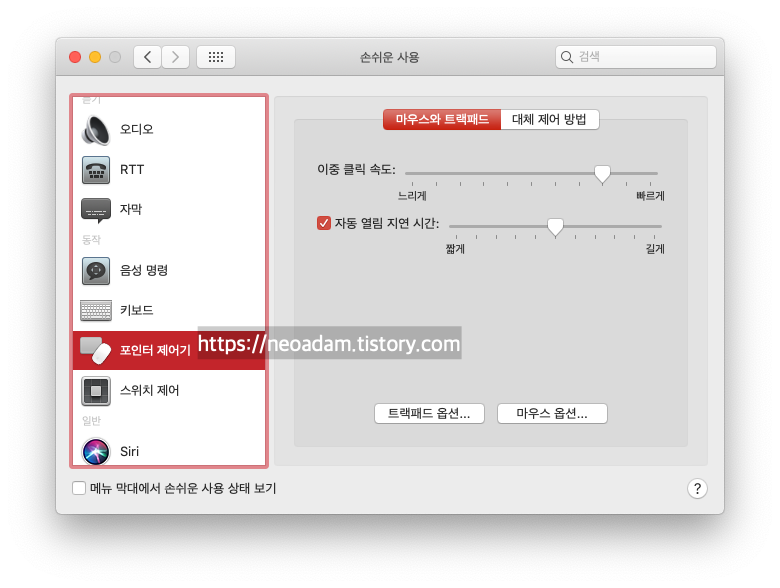780x588 pixels.
Task: Click the 키보드 label in sidebar
Action: point(137,310)
